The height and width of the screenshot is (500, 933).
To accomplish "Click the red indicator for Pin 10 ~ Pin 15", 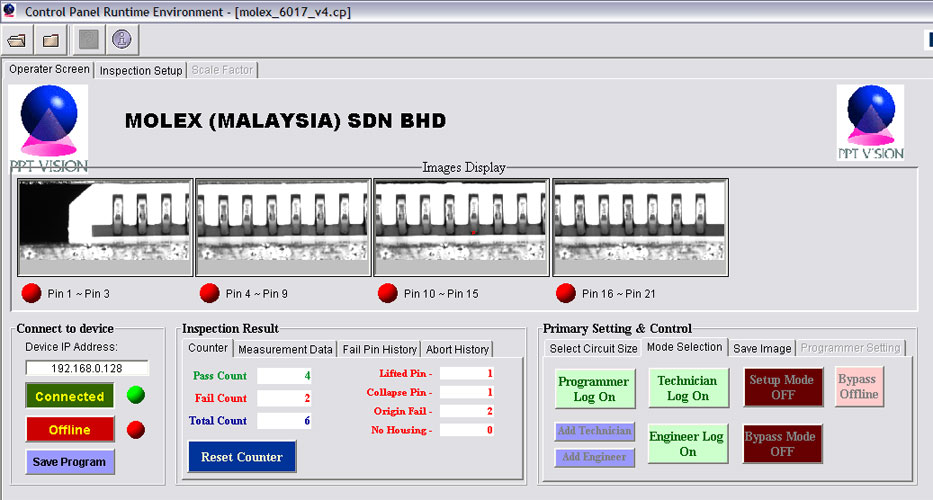I will (x=387, y=293).
